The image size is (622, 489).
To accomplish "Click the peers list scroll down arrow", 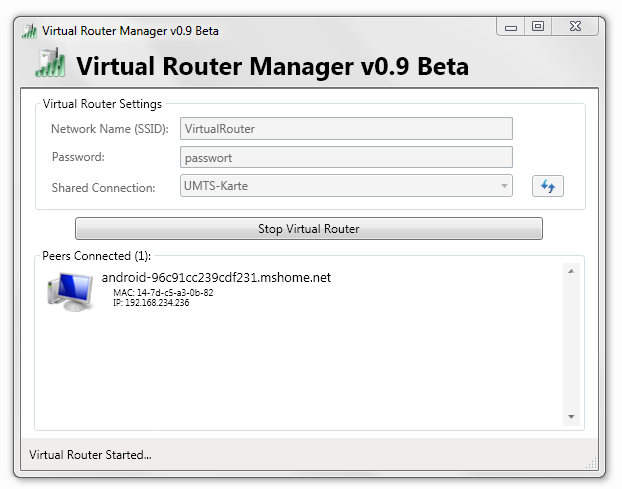I will click(571, 416).
